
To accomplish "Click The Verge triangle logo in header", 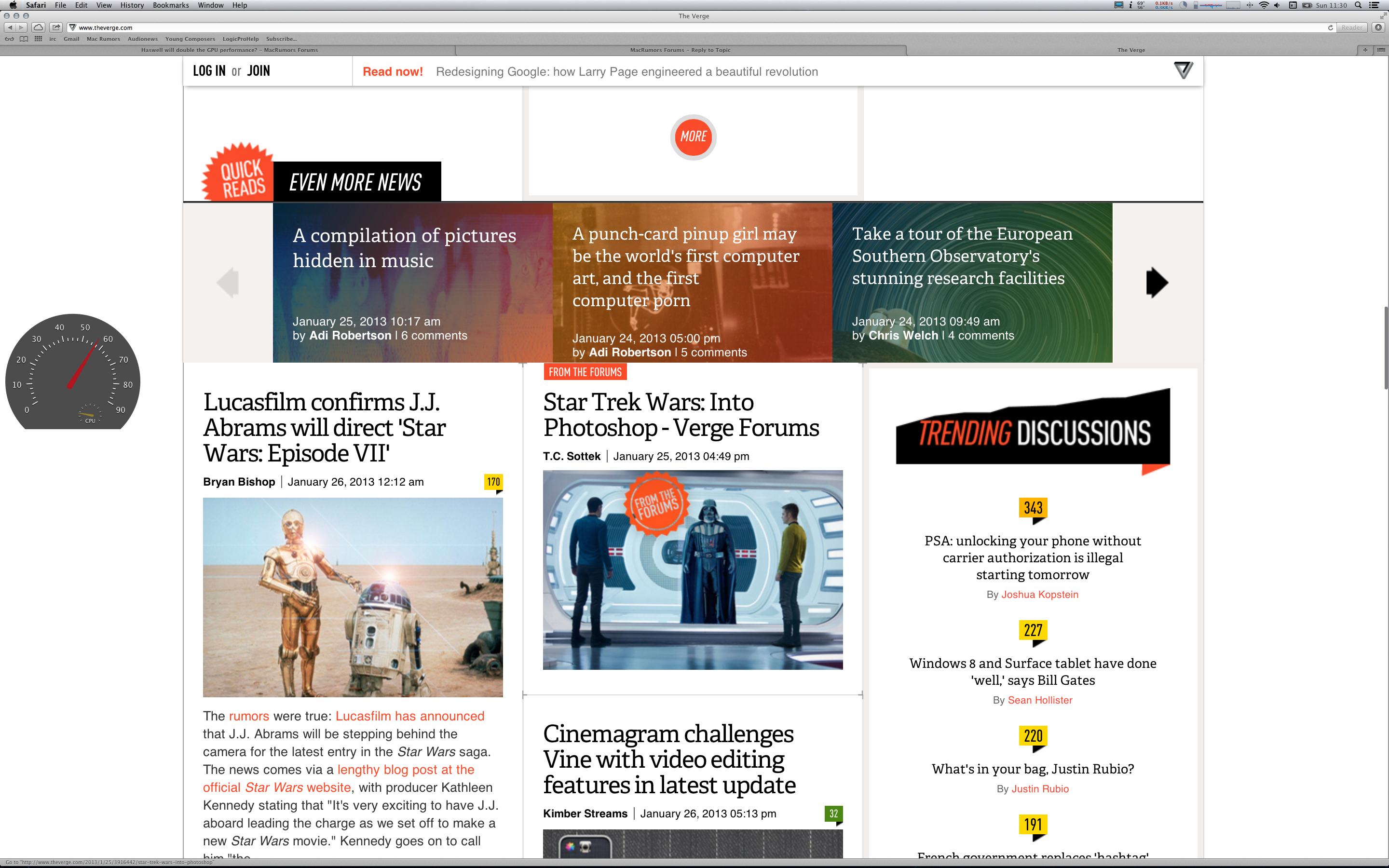I will (1183, 70).
